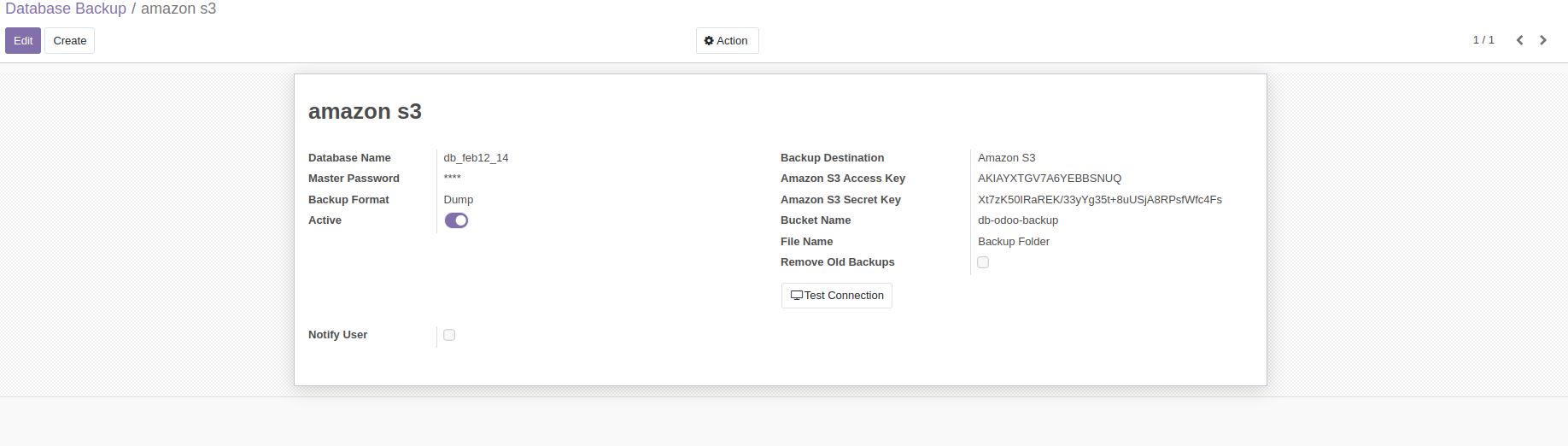Go to the previous record arrow
1568x446 pixels.
coord(1519,40)
